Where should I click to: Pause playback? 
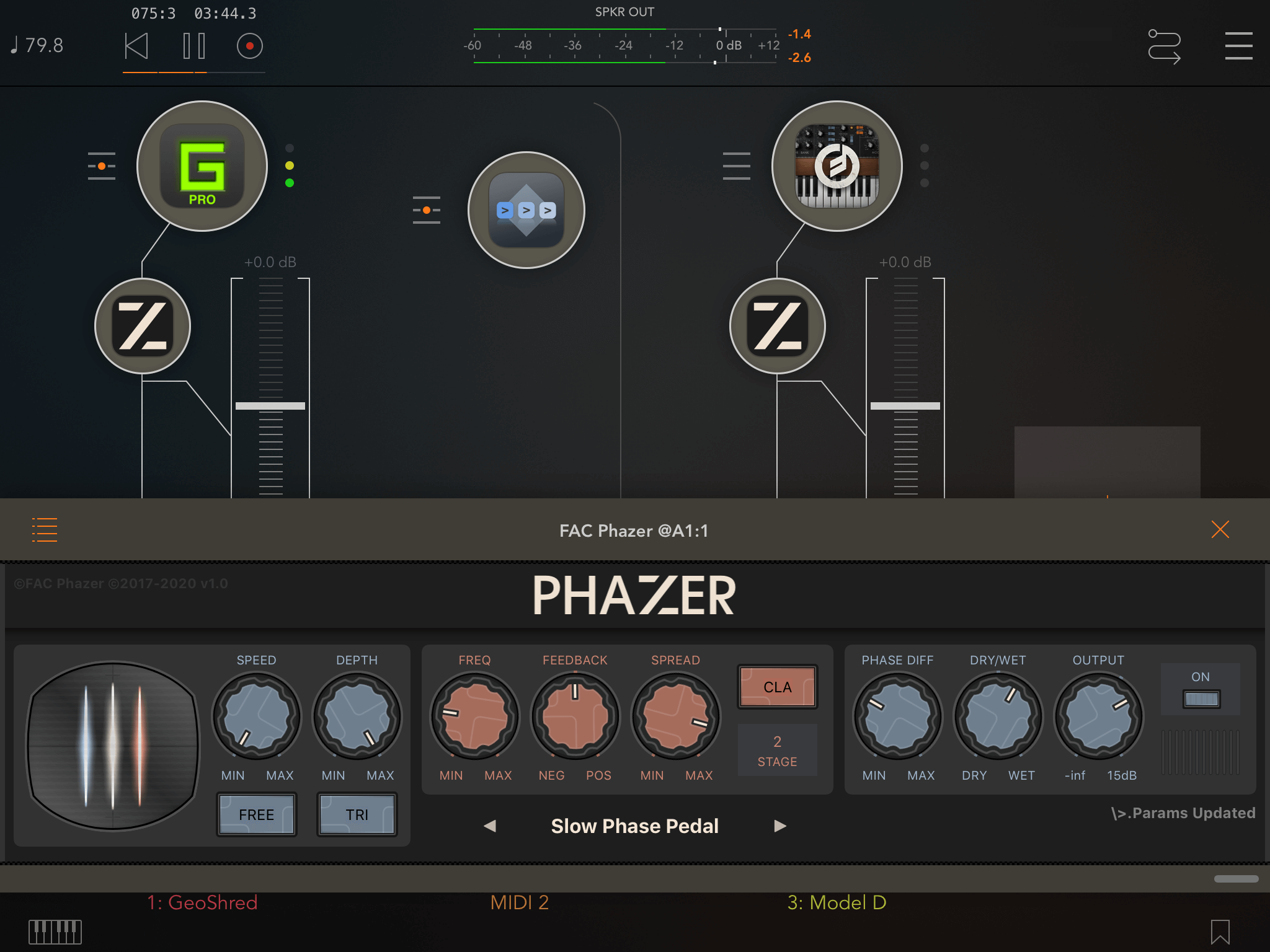tap(194, 46)
